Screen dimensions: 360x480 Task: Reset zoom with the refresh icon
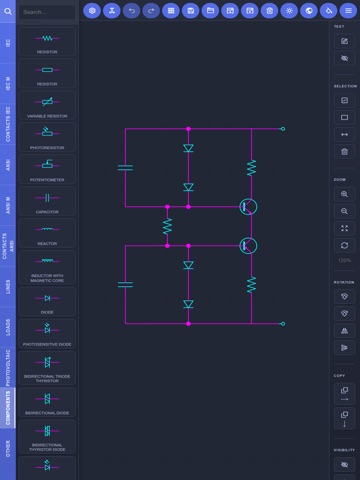pyautogui.click(x=344, y=245)
